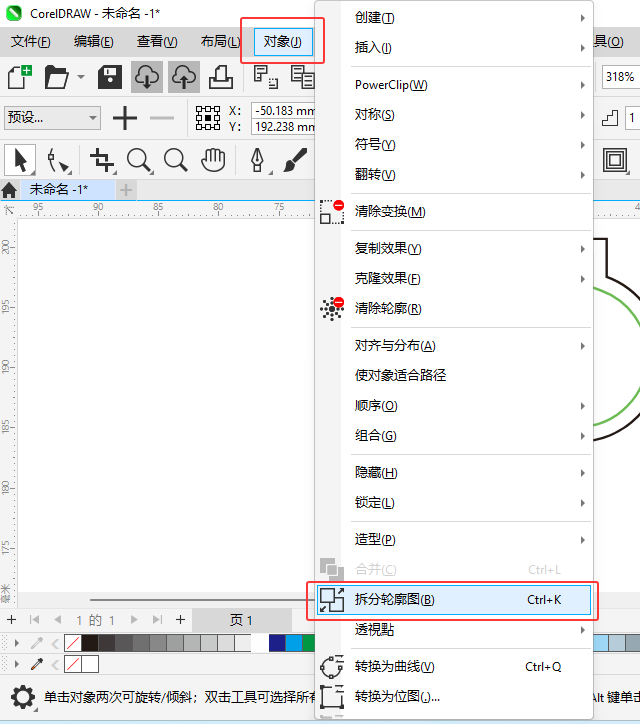Viewport: 640px width, 724px height.
Task: Pick the black color swatch
Action: [x=90, y=643]
